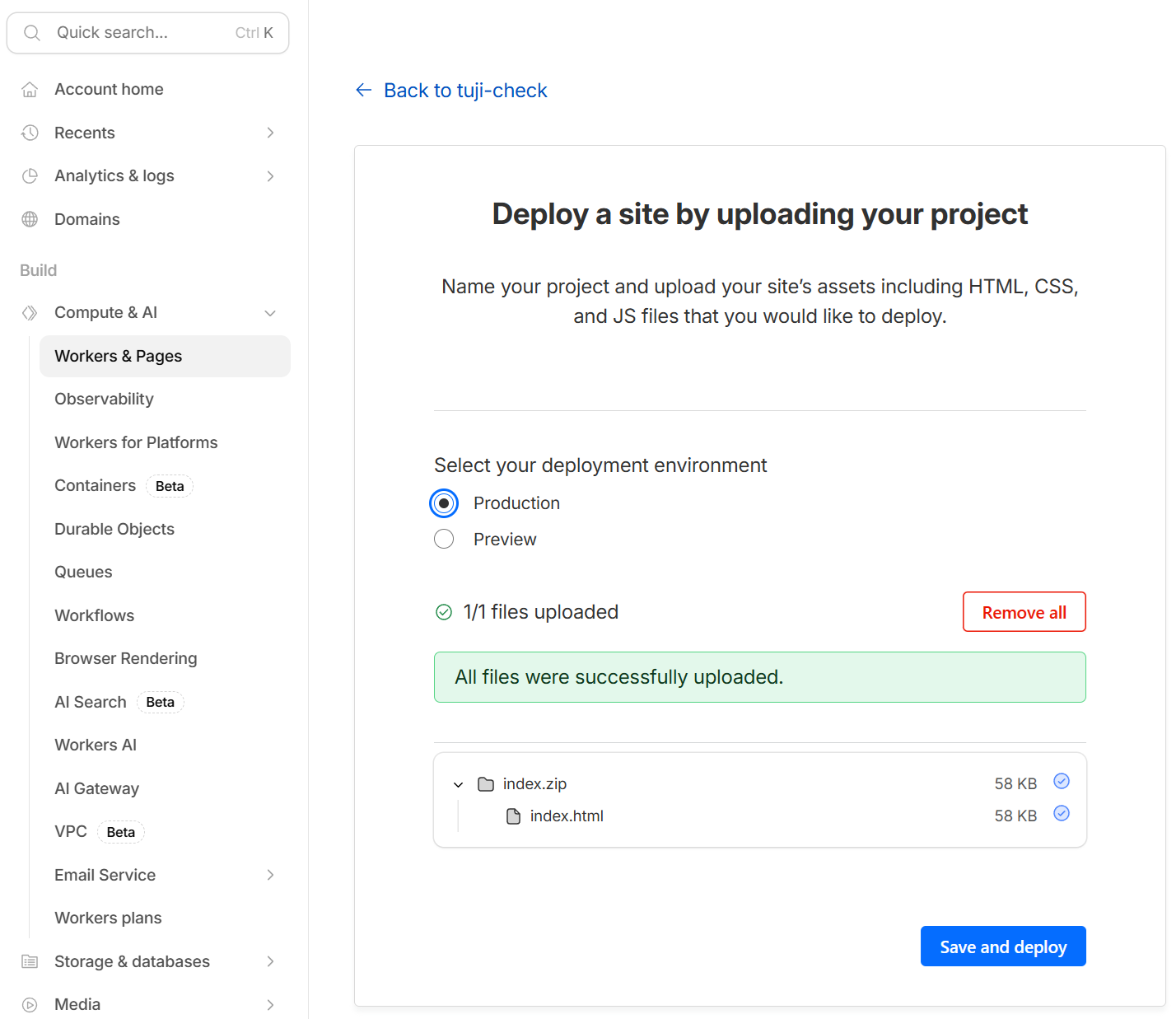Viewport: 1176px width, 1019px height.
Task: Focus the Quick search input field
Action: (140, 33)
